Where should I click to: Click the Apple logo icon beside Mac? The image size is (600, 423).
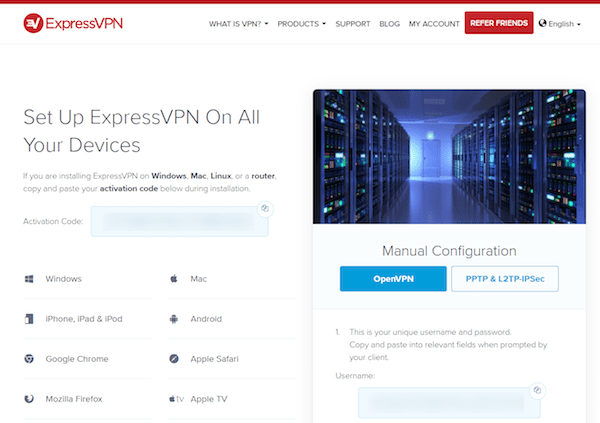coord(174,279)
